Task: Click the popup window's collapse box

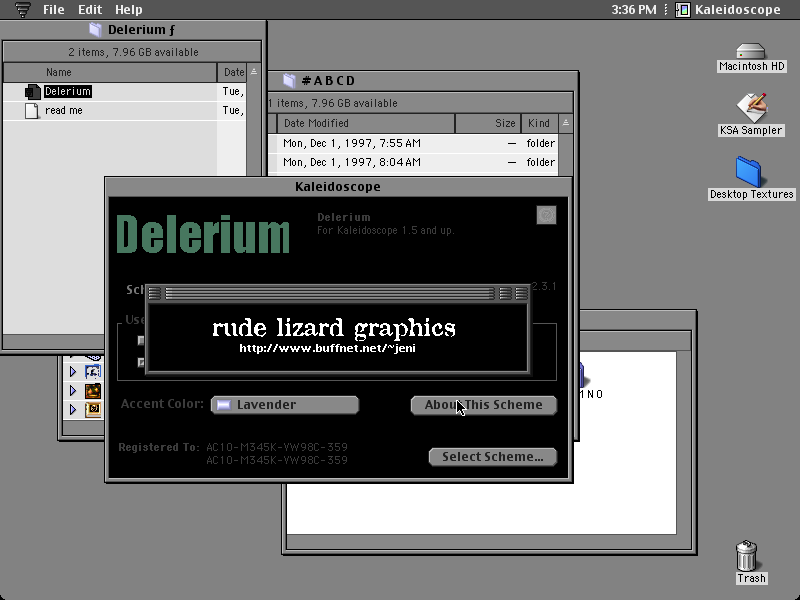Action: tap(521, 293)
